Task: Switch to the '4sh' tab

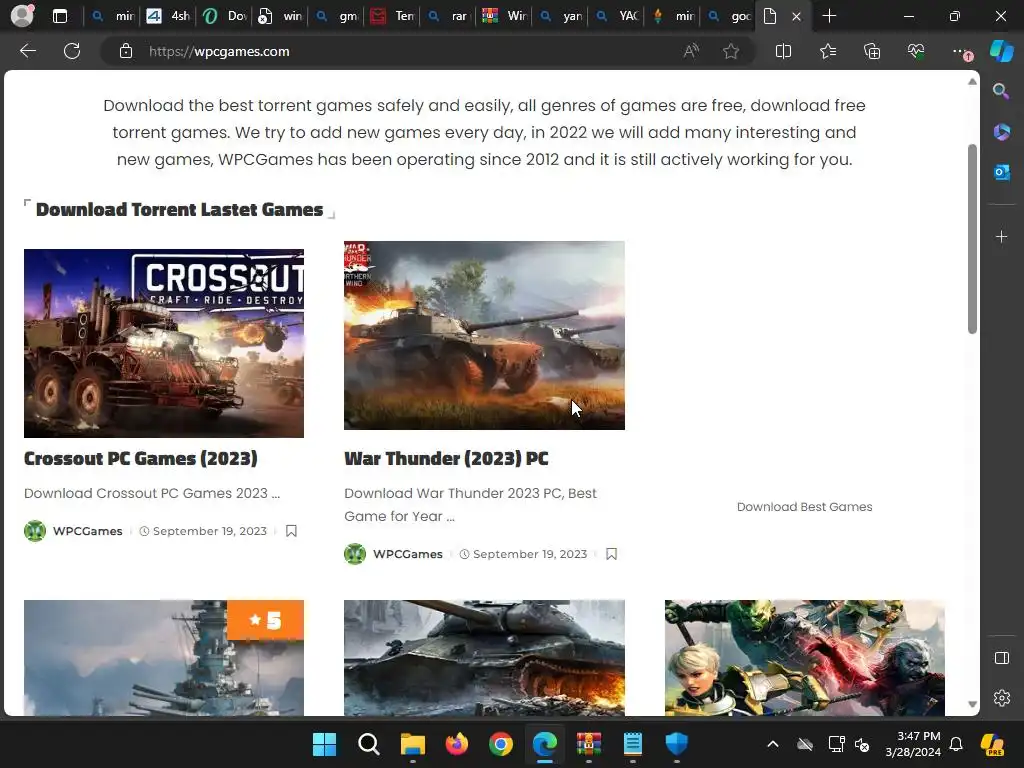Action: [167, 16]
